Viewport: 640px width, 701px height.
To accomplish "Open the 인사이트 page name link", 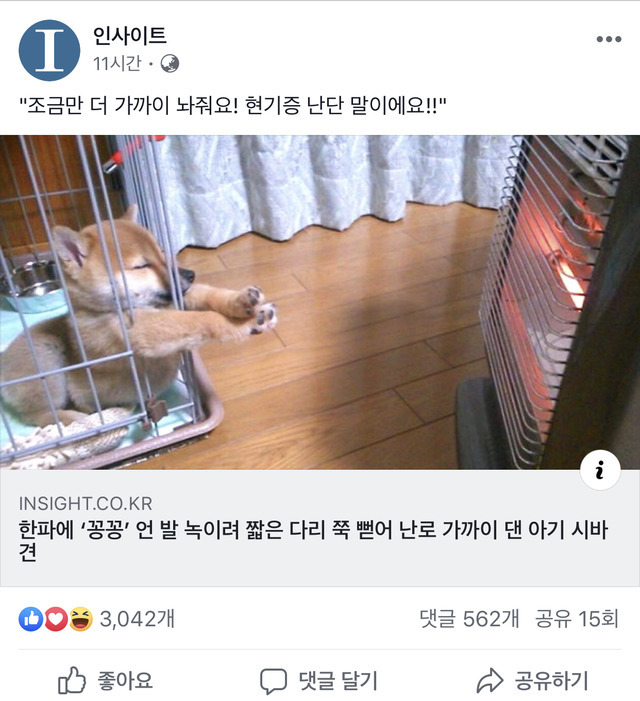I will 130,35.
